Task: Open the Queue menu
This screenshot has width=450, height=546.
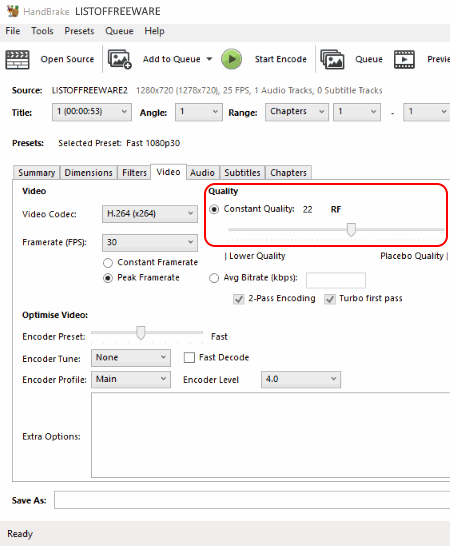Action: [119, 31]
